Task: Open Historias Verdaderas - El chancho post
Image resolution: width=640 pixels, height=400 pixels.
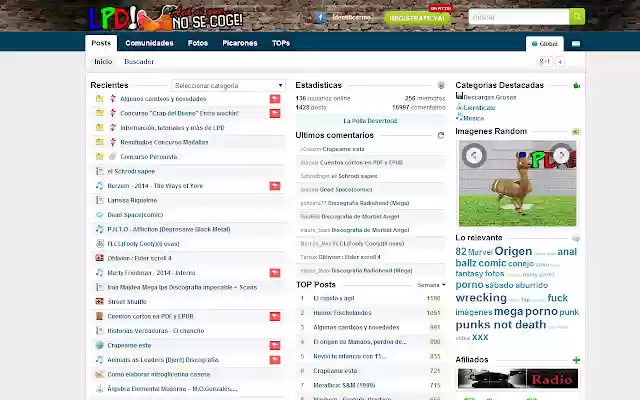Action: (156, 331)
